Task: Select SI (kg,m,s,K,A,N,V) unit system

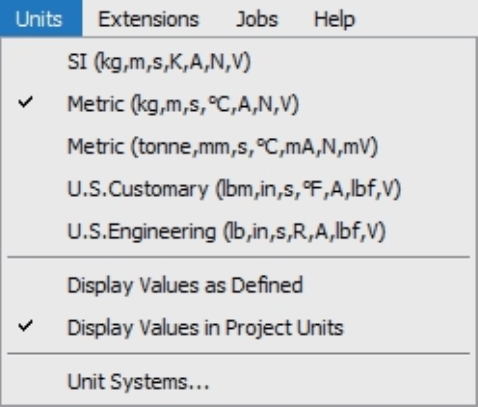Action: (x=239, y=62)
